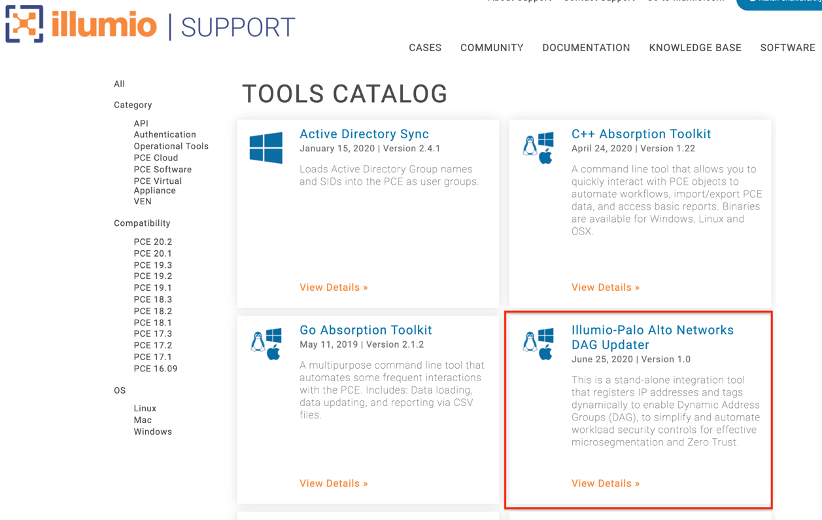Open Illumio-Palo Alto Networks DAG Updater title

point(652,337)
